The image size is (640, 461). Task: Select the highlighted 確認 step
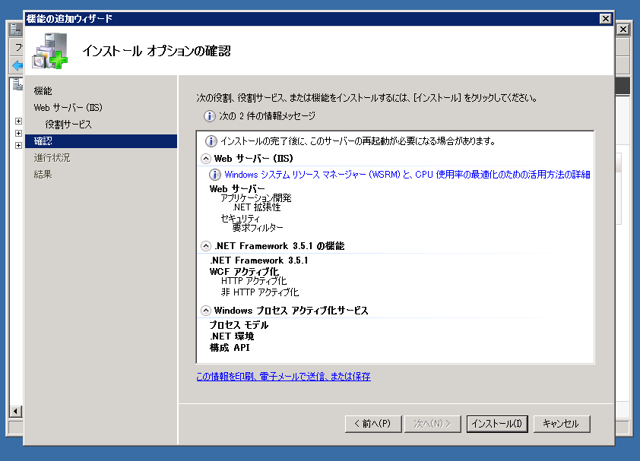pos(101,141)
